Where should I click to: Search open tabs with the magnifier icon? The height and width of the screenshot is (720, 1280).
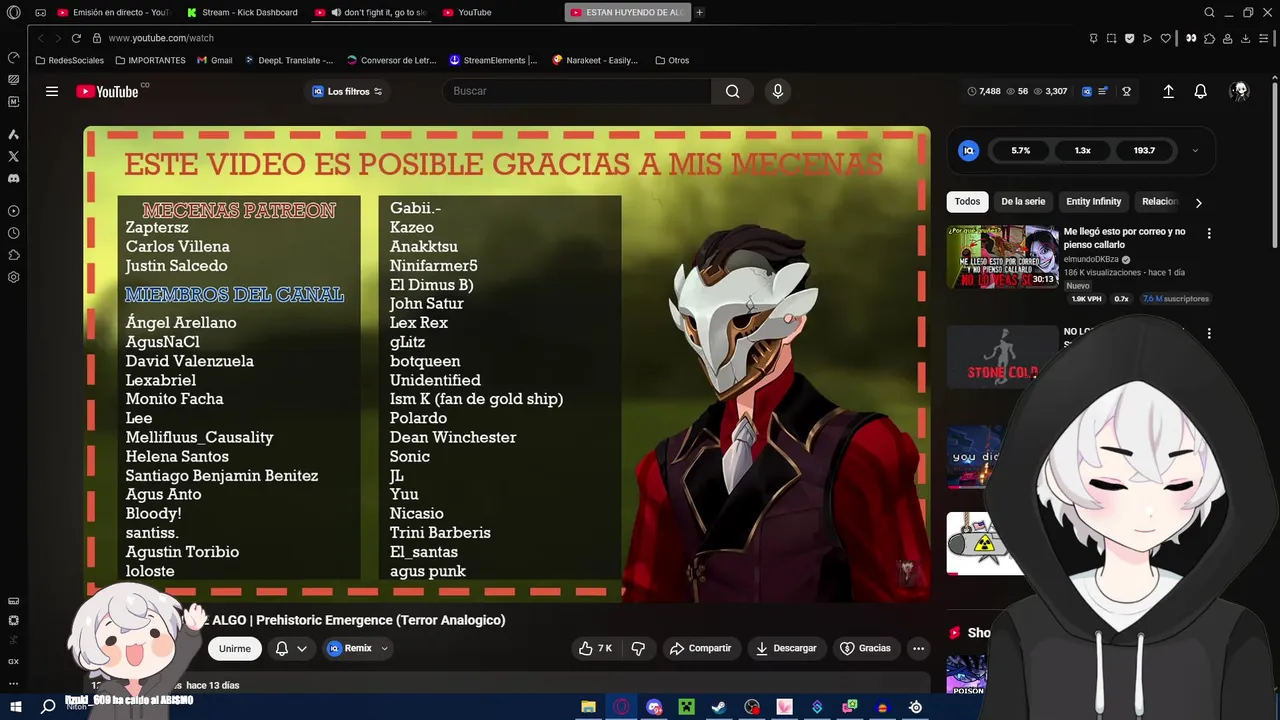[1209, 13]
